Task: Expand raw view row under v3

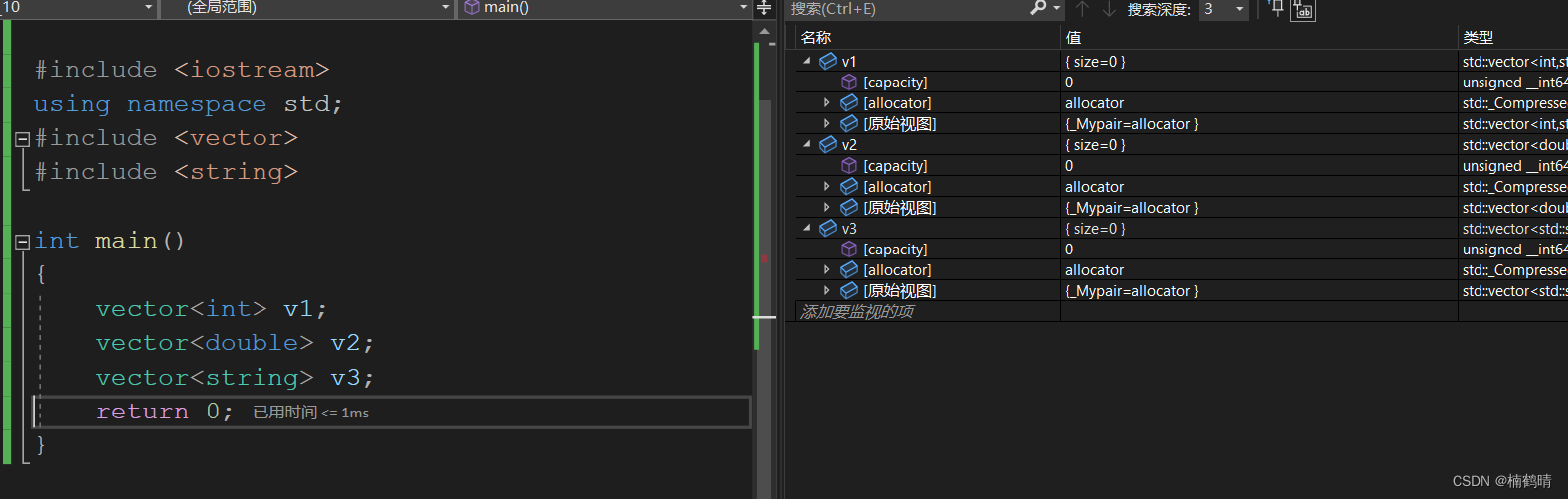Action: (x=827, y=290)
